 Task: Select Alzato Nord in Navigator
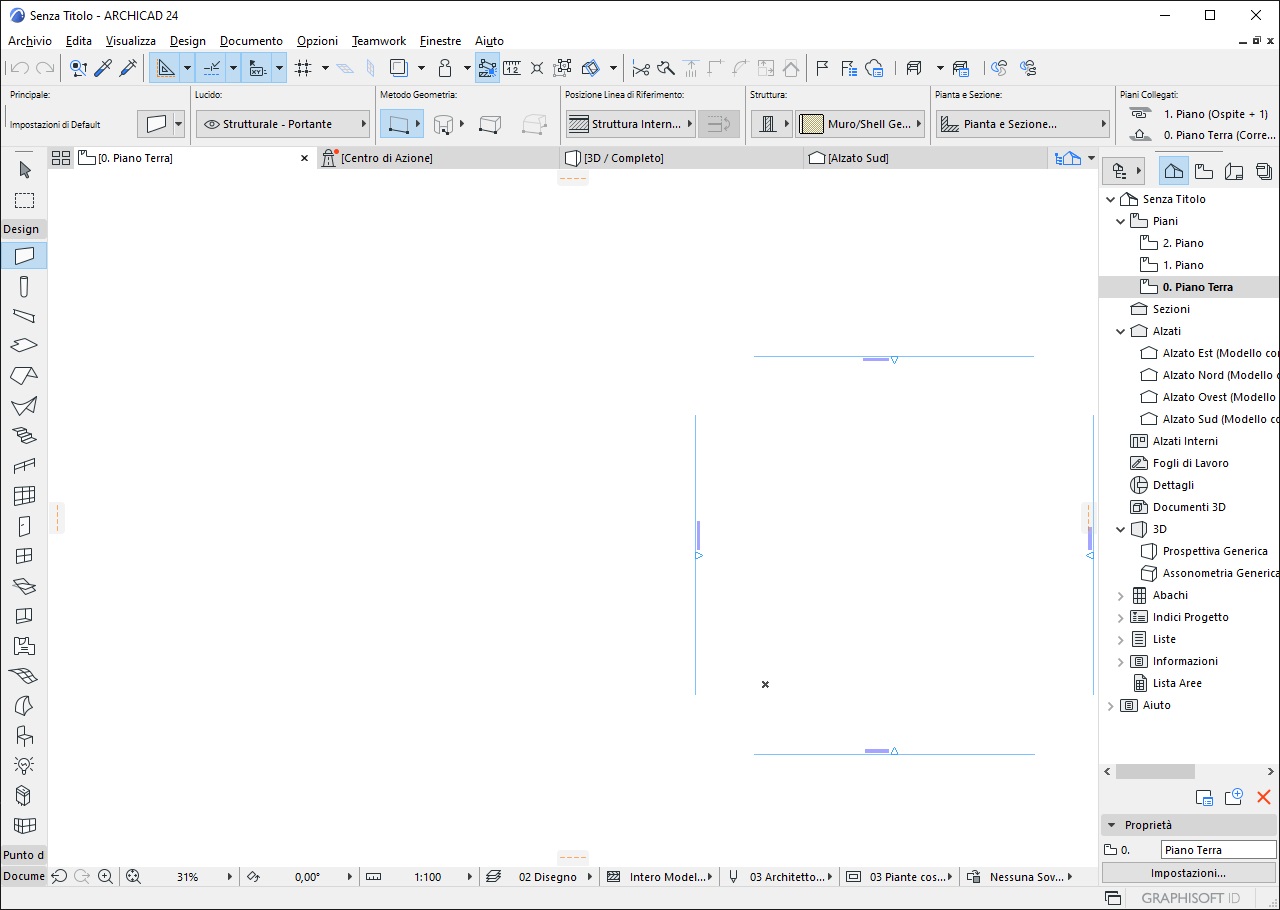pos(1209,375)
